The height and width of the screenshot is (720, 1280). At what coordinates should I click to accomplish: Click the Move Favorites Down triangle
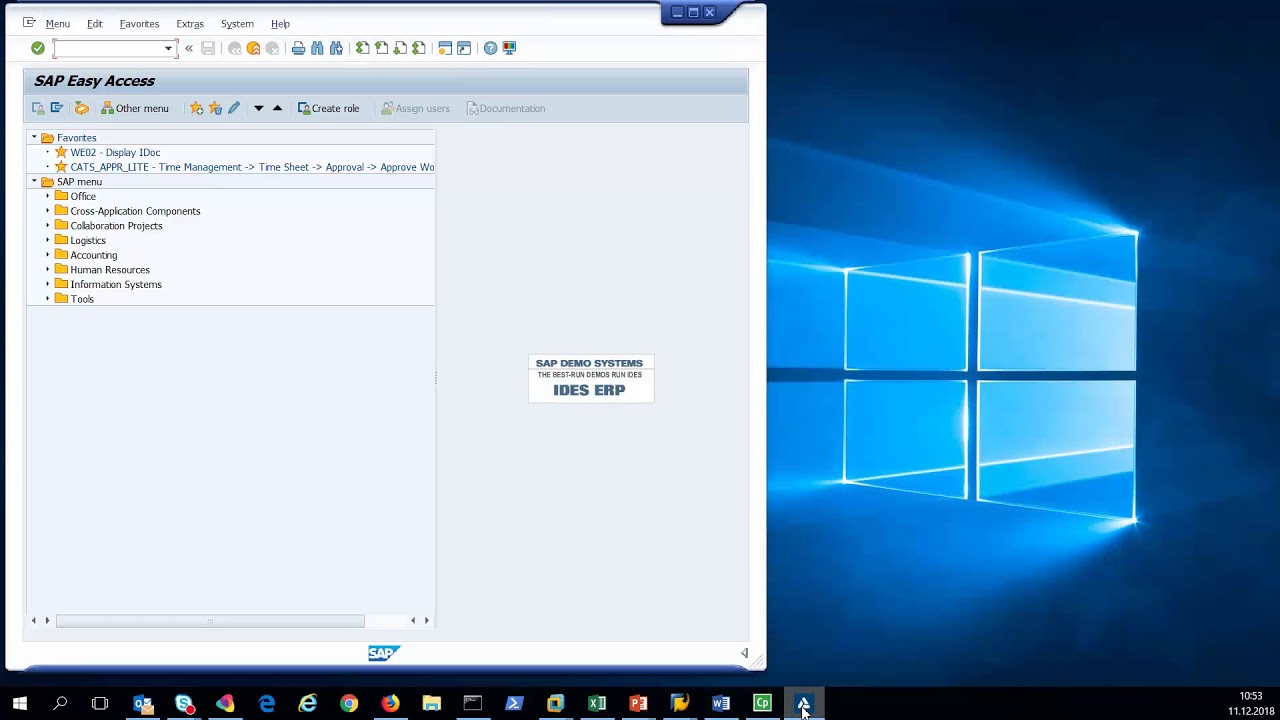pos(258,108)
